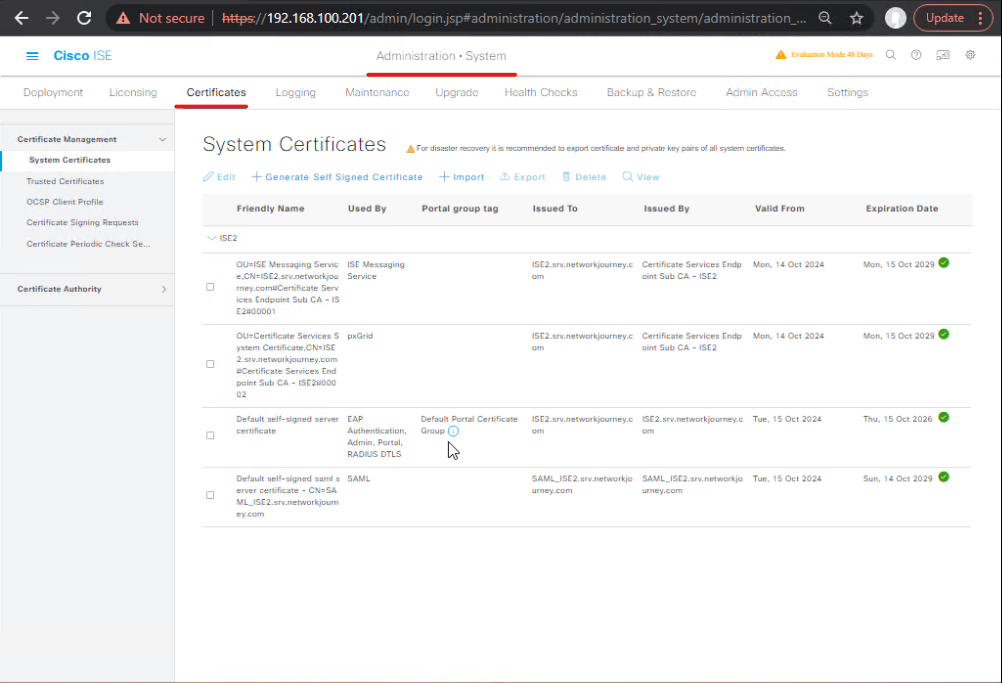Collapse the ISE2 certificate group

click(211, 238)
